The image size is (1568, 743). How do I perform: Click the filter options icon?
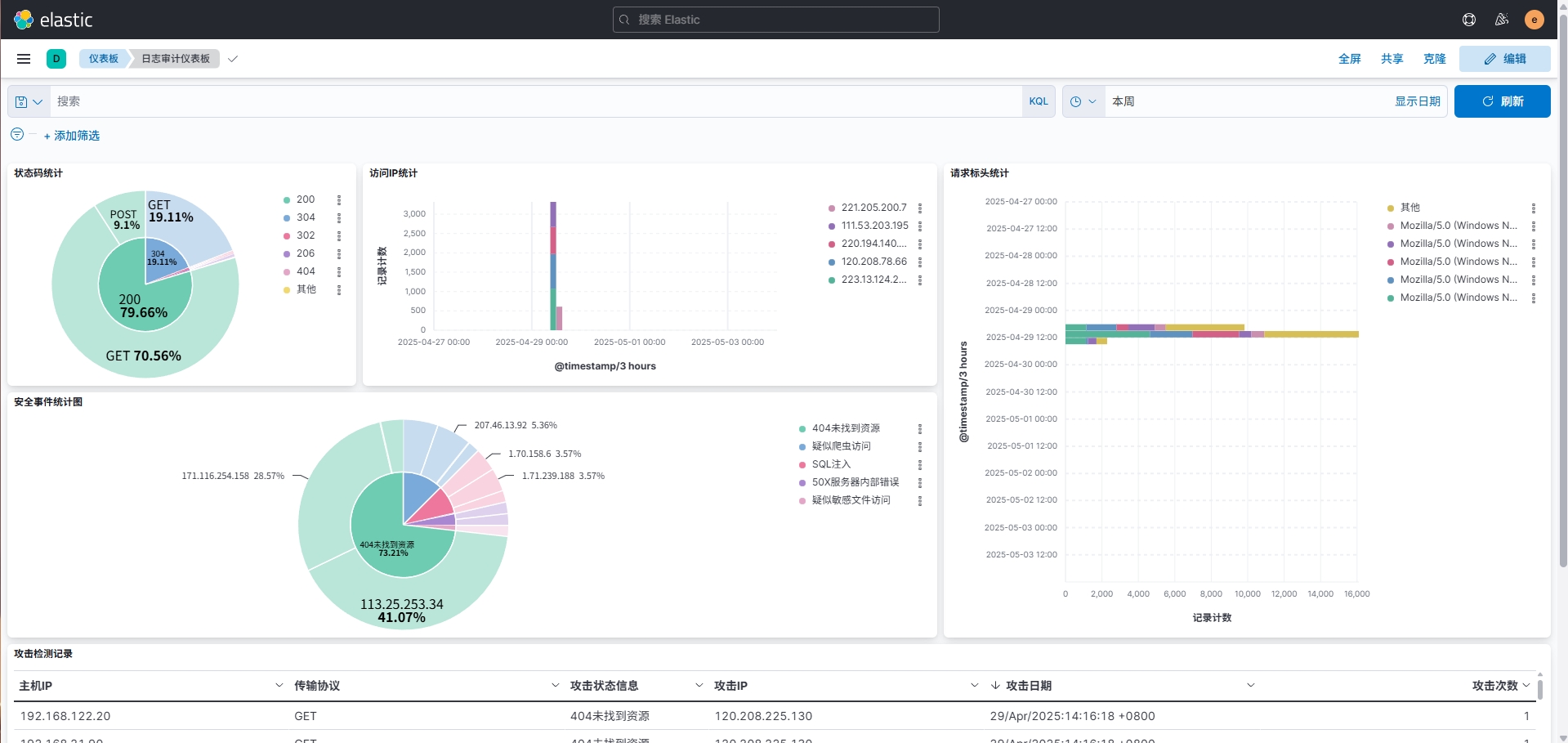click(17, 134)
